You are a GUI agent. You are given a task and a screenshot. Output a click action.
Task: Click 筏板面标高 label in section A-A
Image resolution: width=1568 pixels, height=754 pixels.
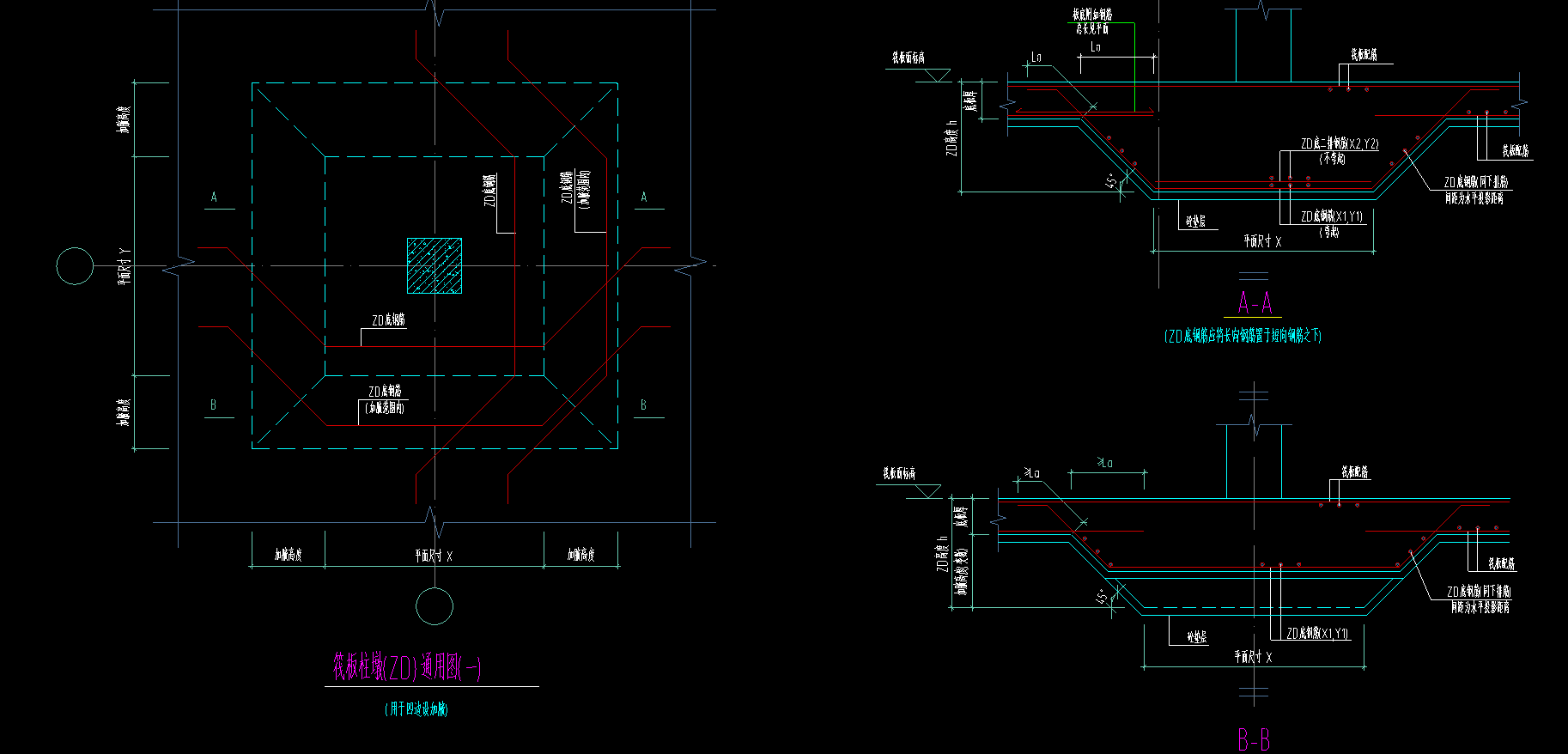(909, 58)
